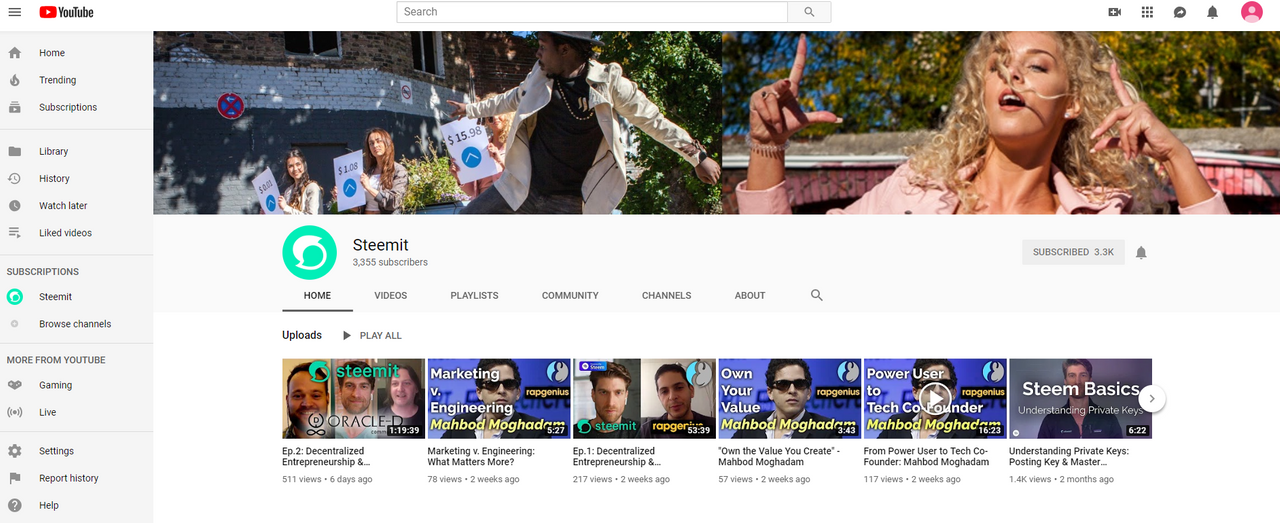The height and width of the screenshot is (523, 1280).
Task: Click into the Search input field
Action: (x=592, y=12)
